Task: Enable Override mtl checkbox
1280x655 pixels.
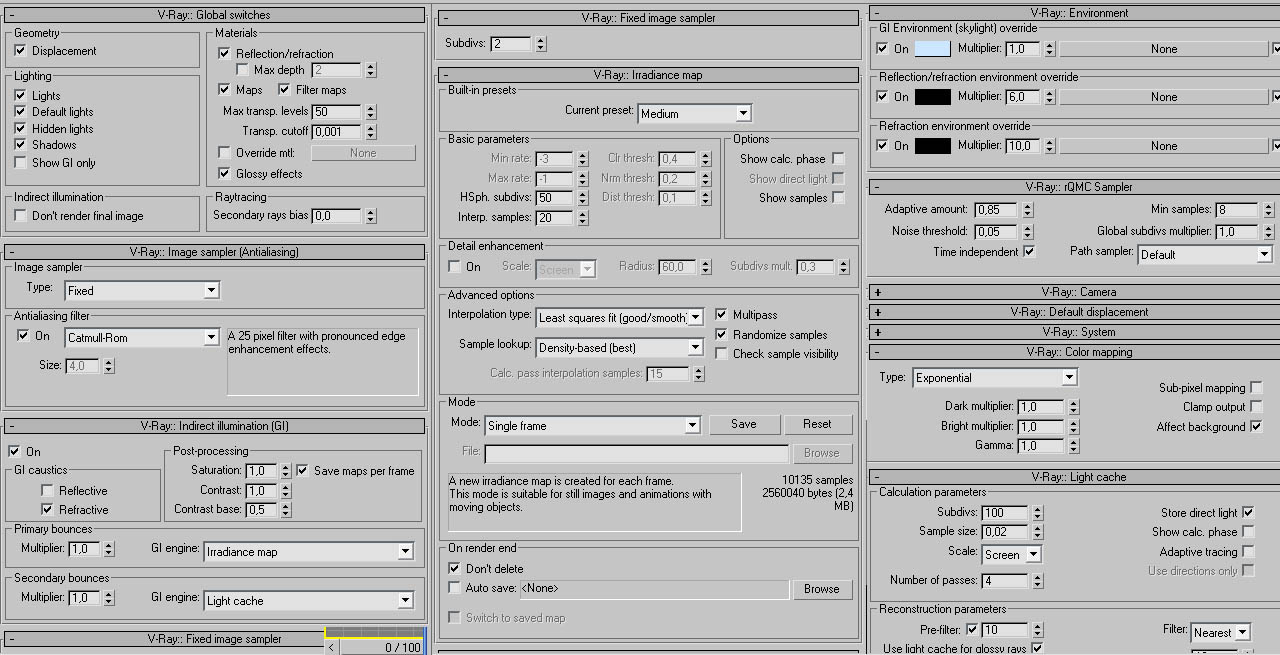Action: [225, 153]
